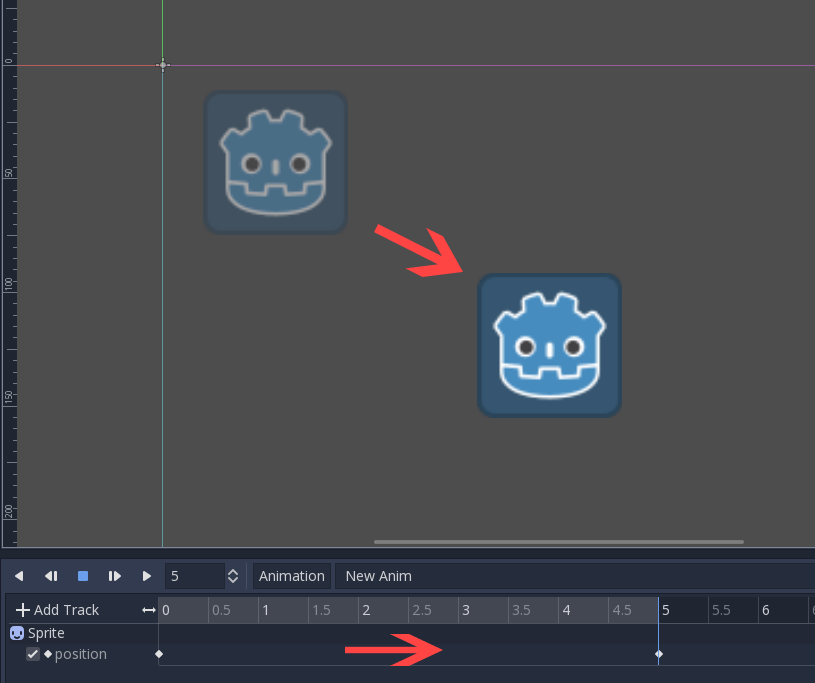Click the animation length field showing 5
Screen dimensions: 815x683
190,575
